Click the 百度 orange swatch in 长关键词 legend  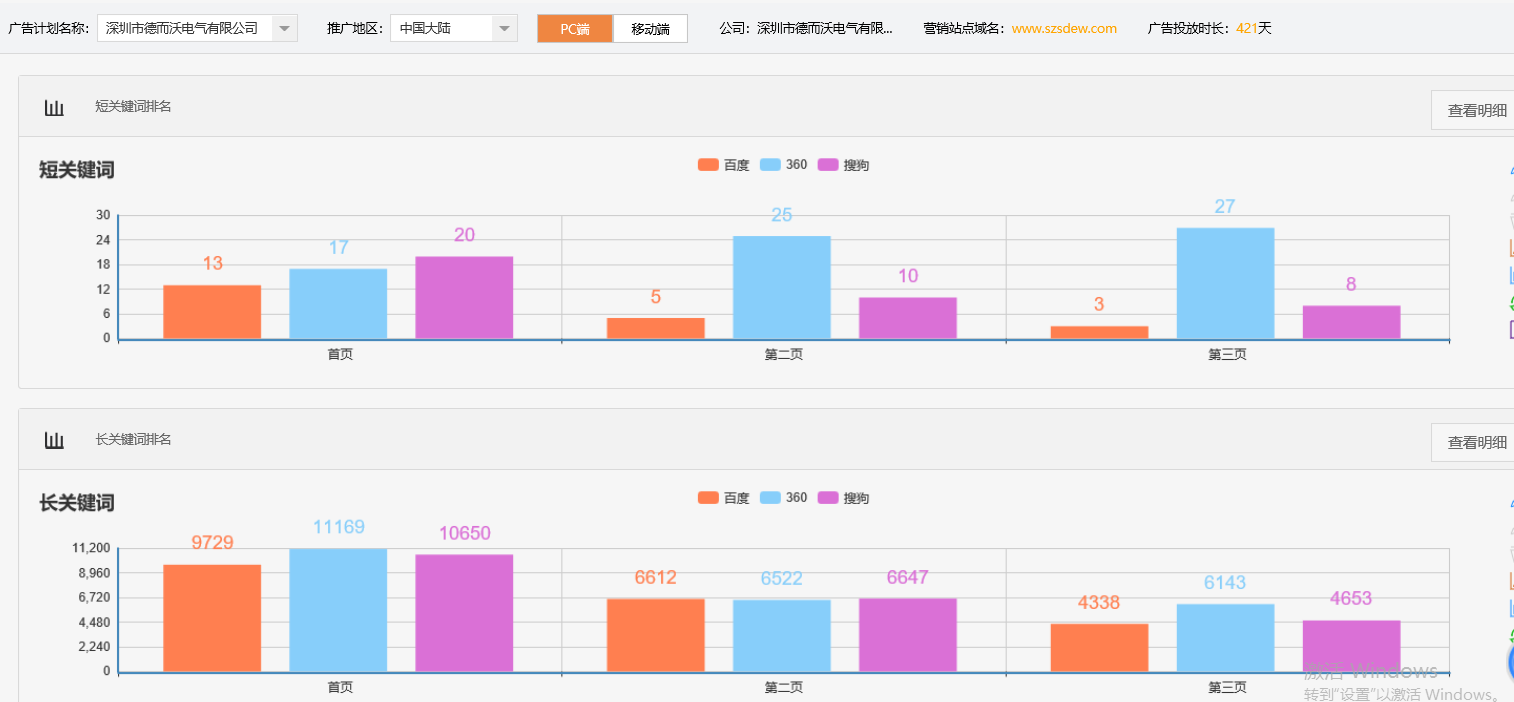[708, 498]
